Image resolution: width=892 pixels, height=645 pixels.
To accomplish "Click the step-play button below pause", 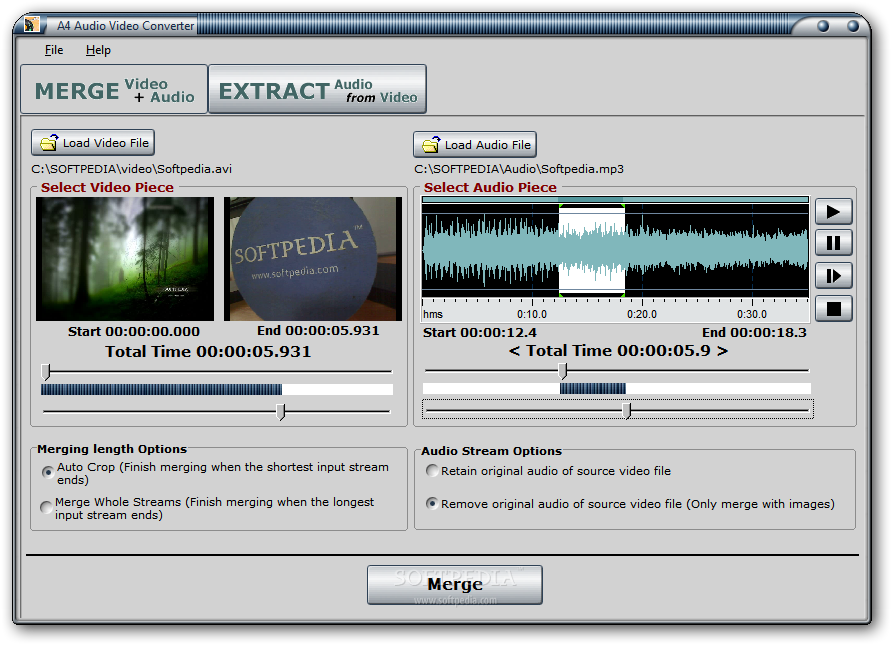I will click(833, 276).
